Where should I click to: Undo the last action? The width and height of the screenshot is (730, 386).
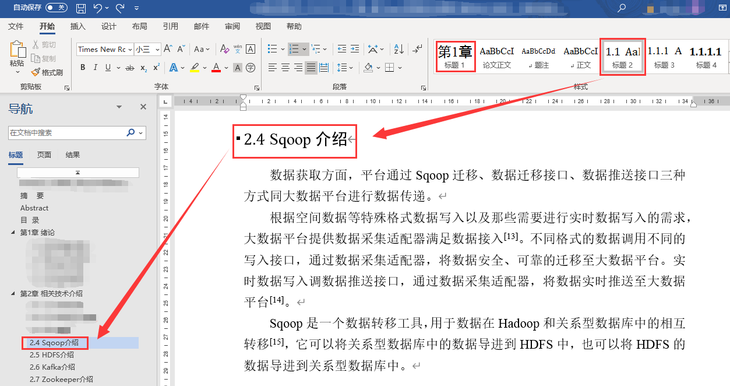(x=97, y=8)
